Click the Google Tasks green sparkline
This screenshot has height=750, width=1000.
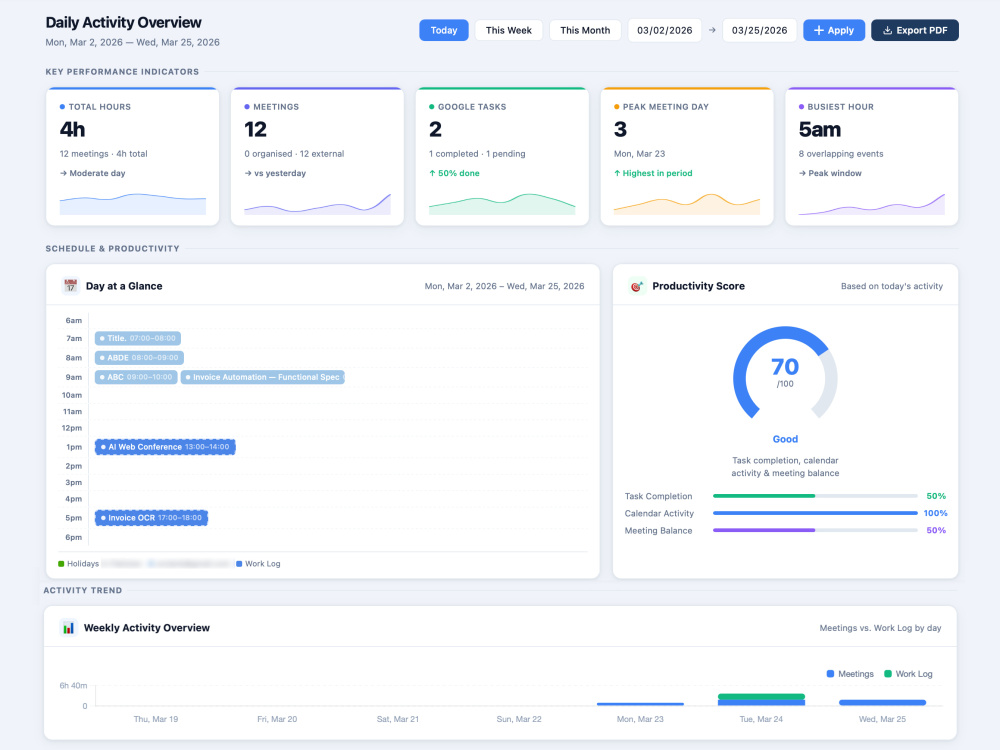click(x=502, y=203)
